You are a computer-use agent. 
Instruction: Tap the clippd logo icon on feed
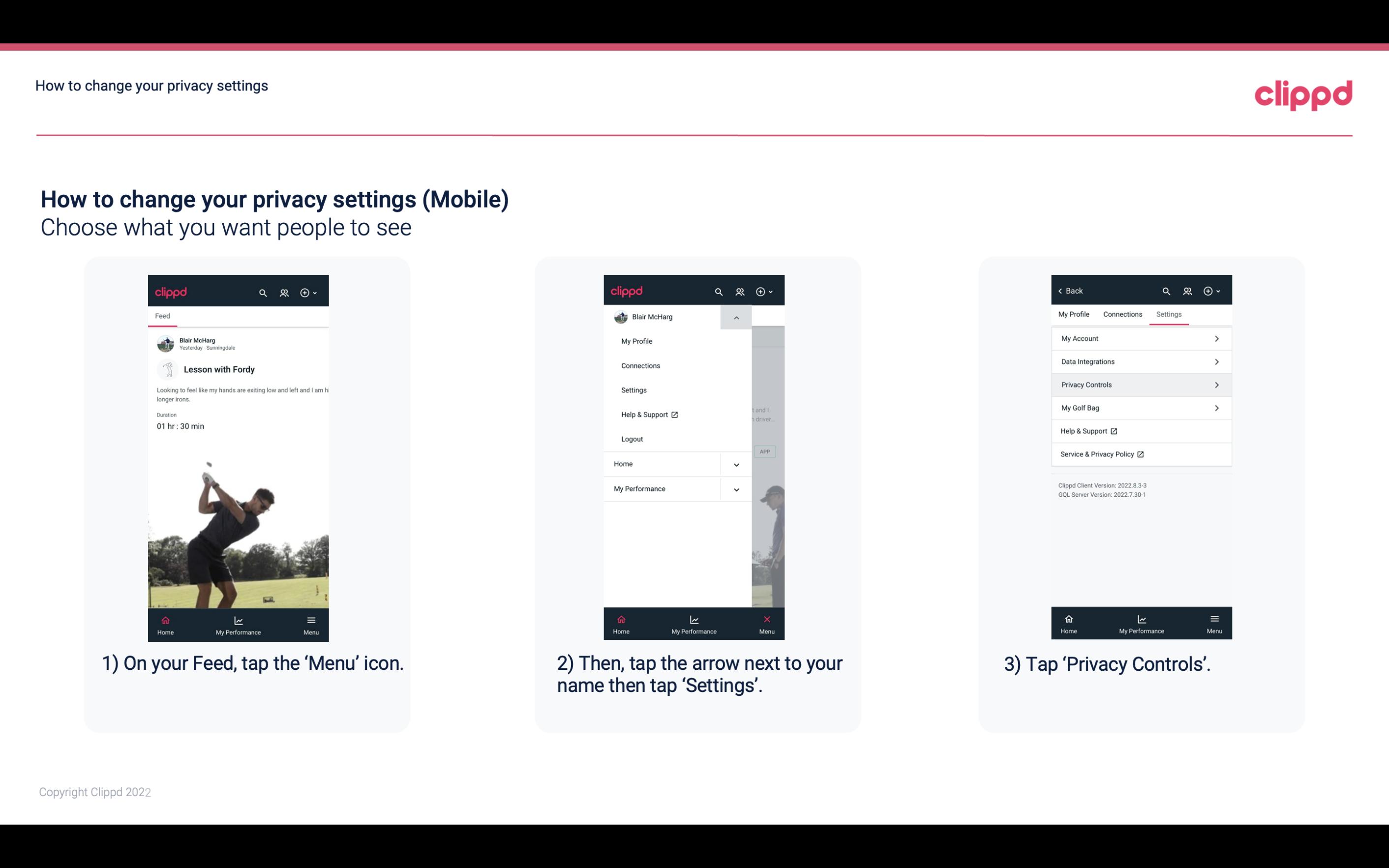[170, 291]
